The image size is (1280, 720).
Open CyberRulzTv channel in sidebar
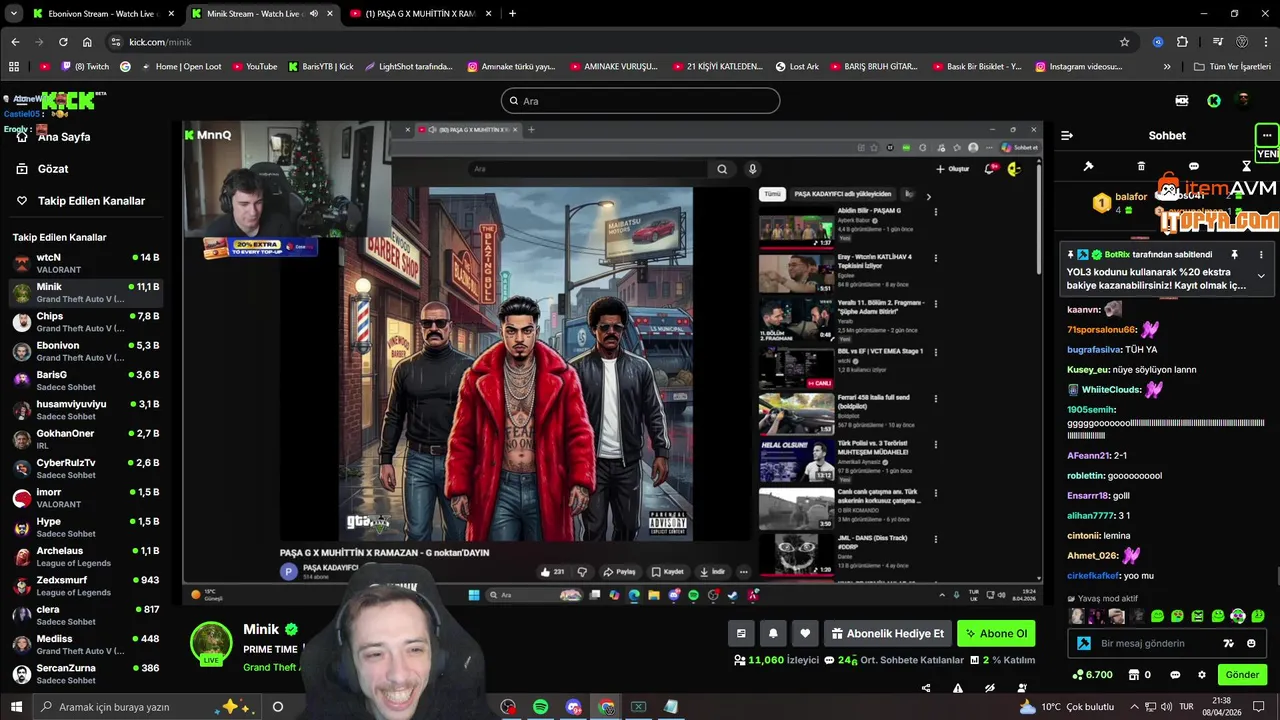tap(88, 468)
